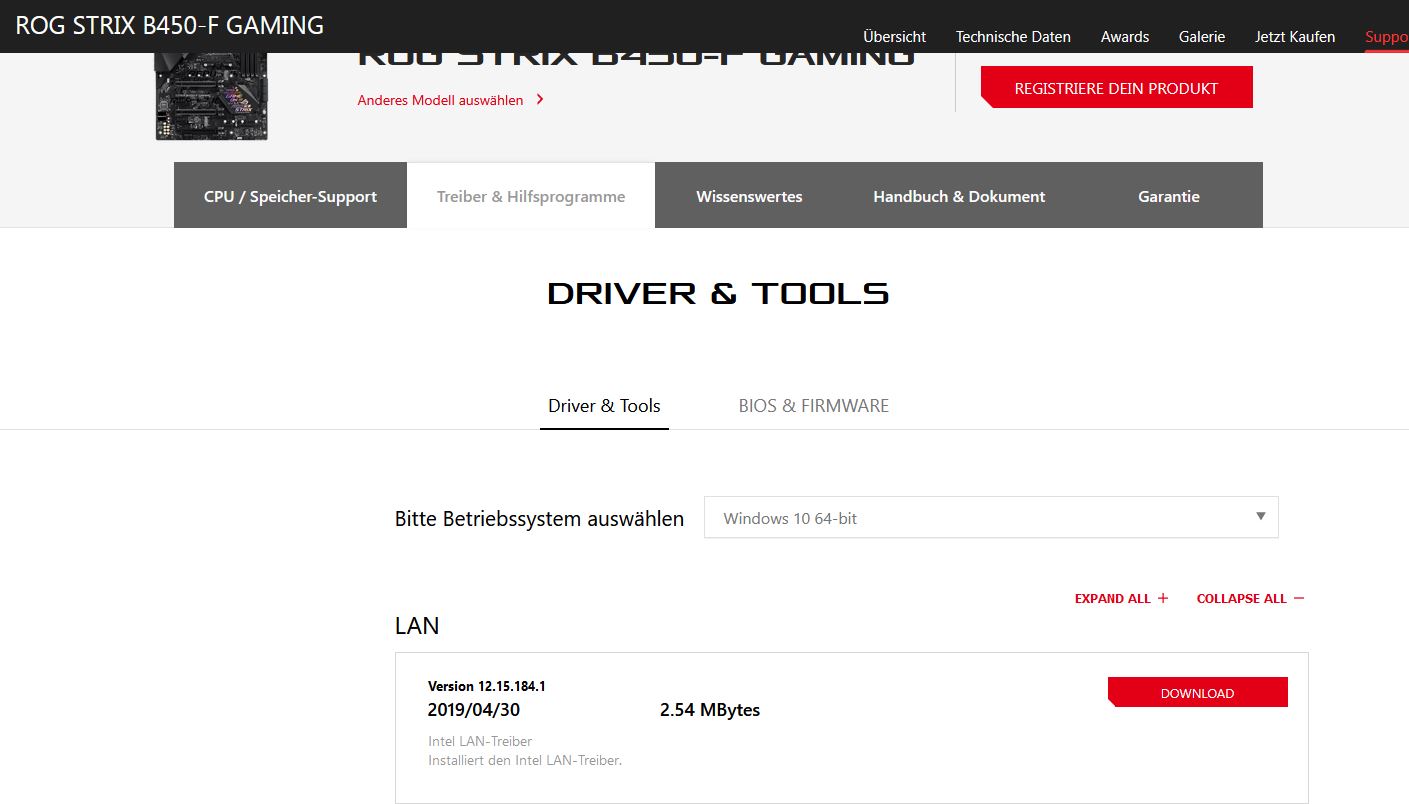Click the ROG STRIX B450-F GAMING header title

170,26
